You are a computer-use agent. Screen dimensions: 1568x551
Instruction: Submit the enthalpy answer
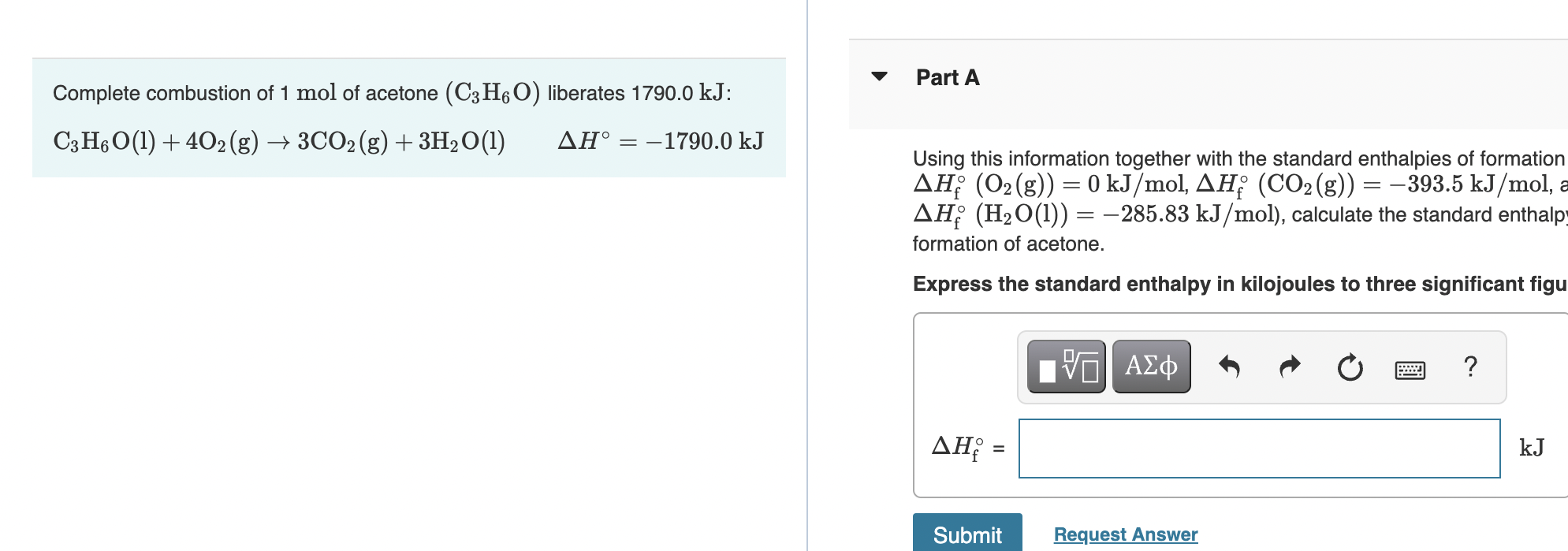(x=966, y=534)
